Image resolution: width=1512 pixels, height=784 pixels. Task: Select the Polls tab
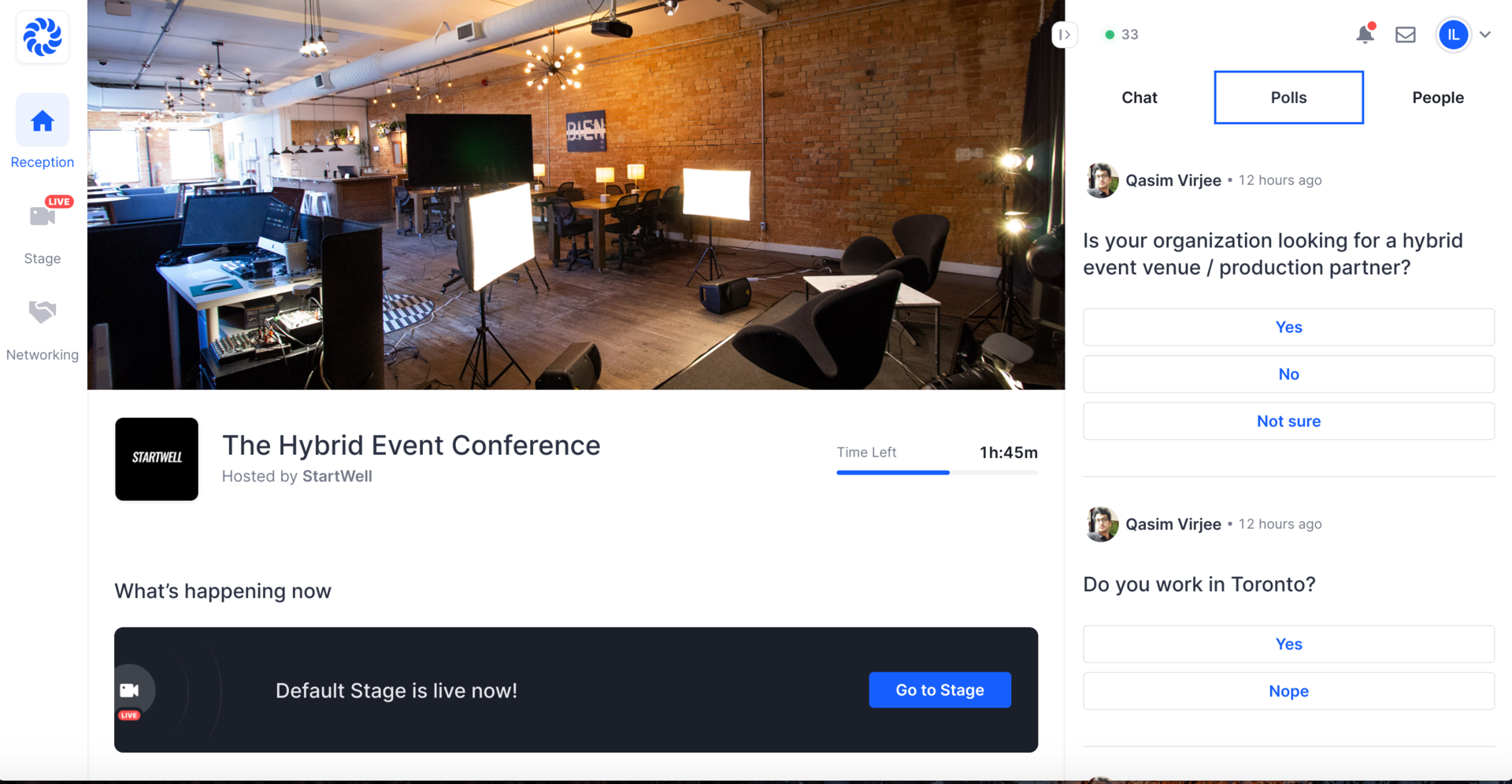(1288, 98)
